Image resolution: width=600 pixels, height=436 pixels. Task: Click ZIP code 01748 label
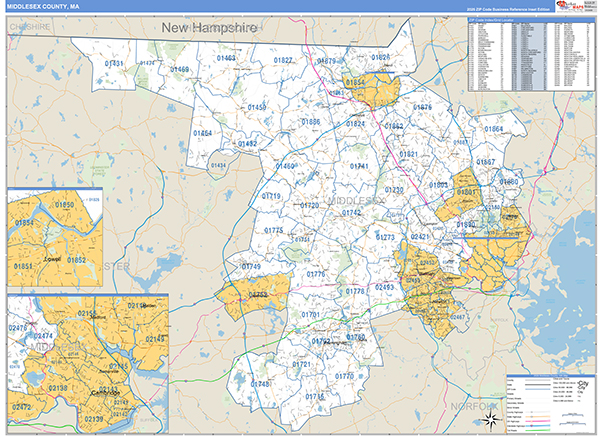pyautogui.click(x=260, y=384)
